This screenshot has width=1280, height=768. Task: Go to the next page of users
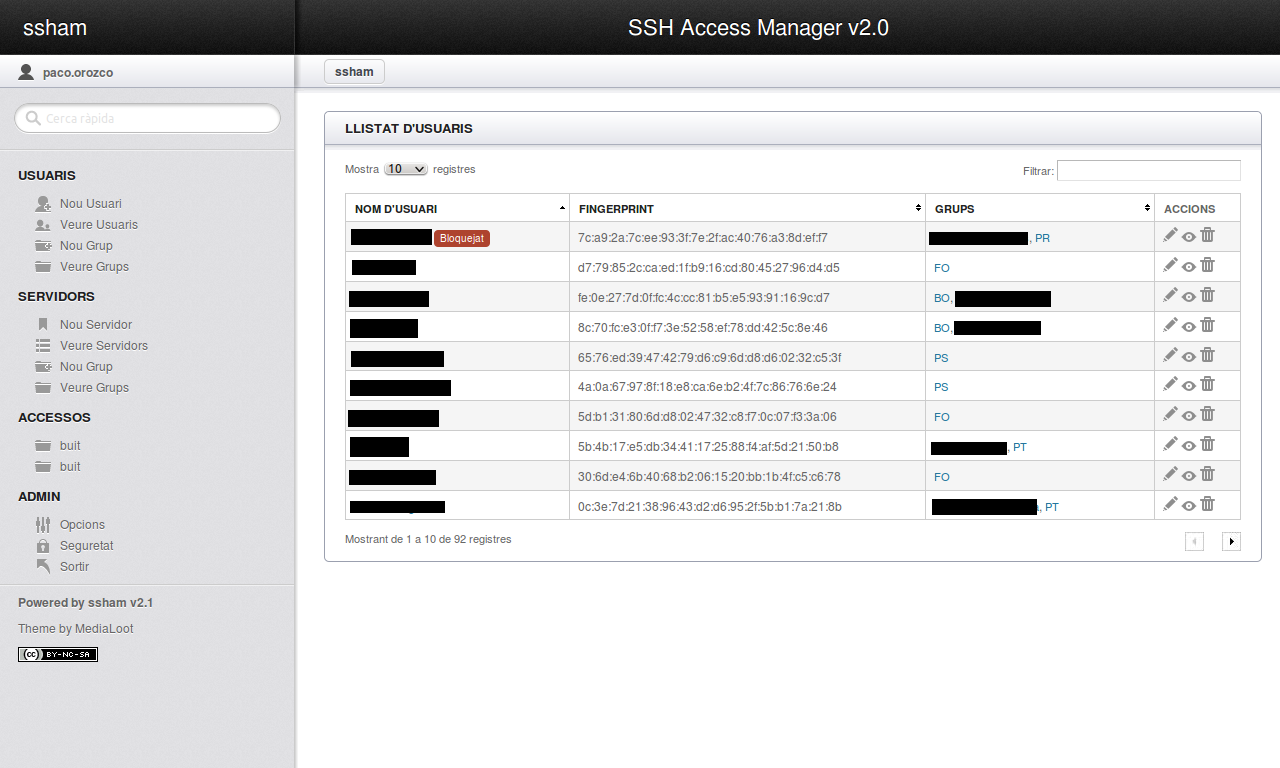(x=1231, y=541)
